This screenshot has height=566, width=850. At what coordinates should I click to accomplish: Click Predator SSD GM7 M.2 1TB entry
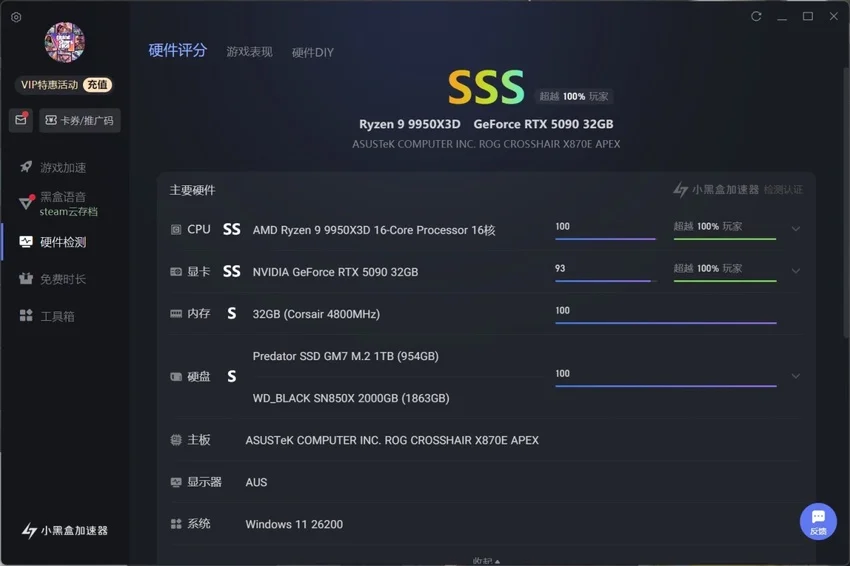click(x=346, y=356)
